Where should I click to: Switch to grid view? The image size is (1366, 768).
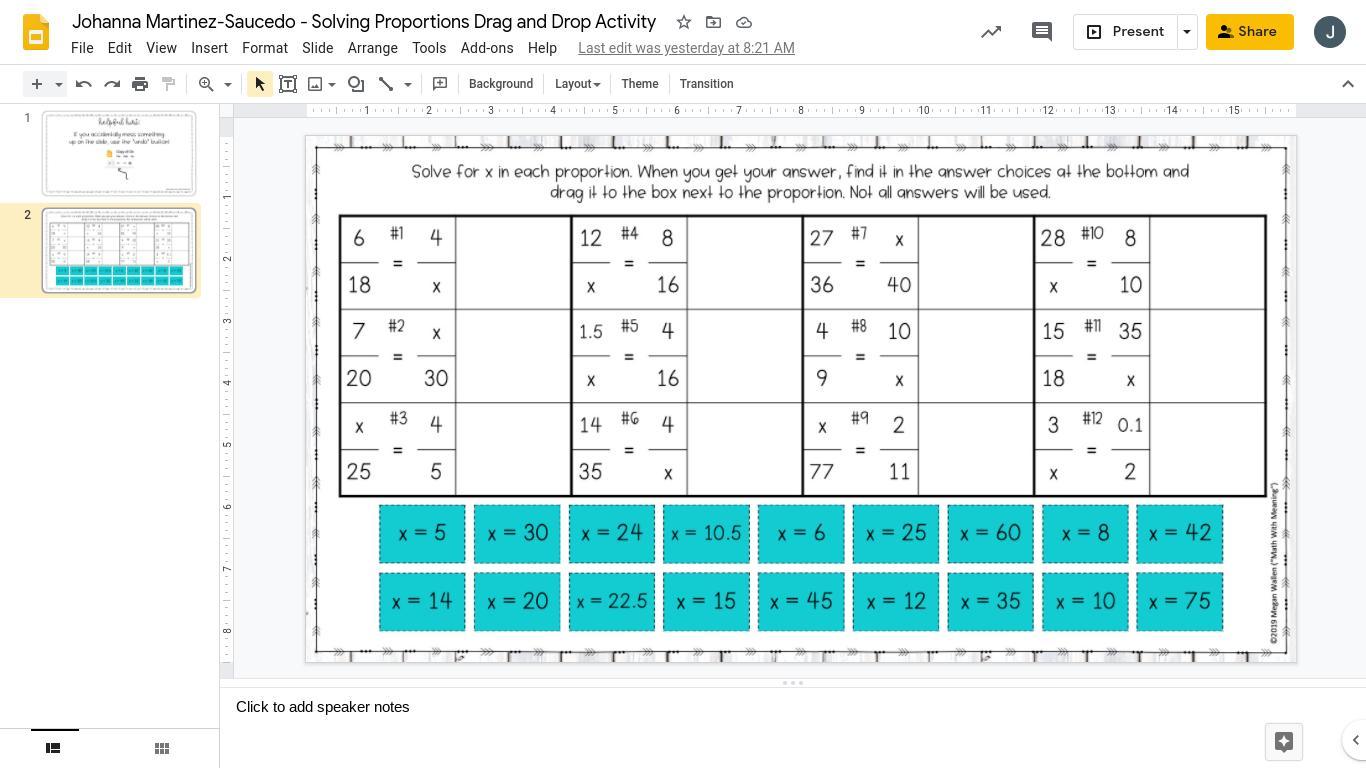(162, 748)
